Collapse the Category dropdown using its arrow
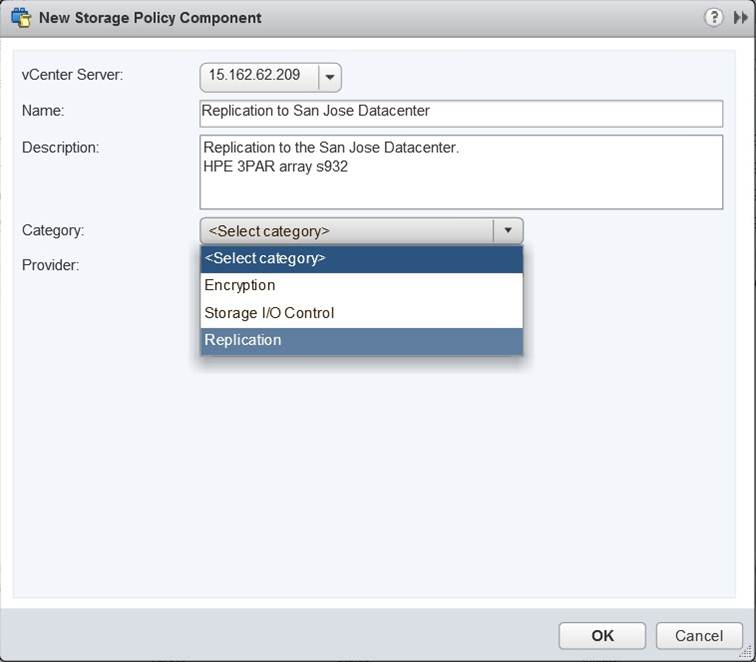Screen dimensions: 756x662 click(x=508, y=231)
